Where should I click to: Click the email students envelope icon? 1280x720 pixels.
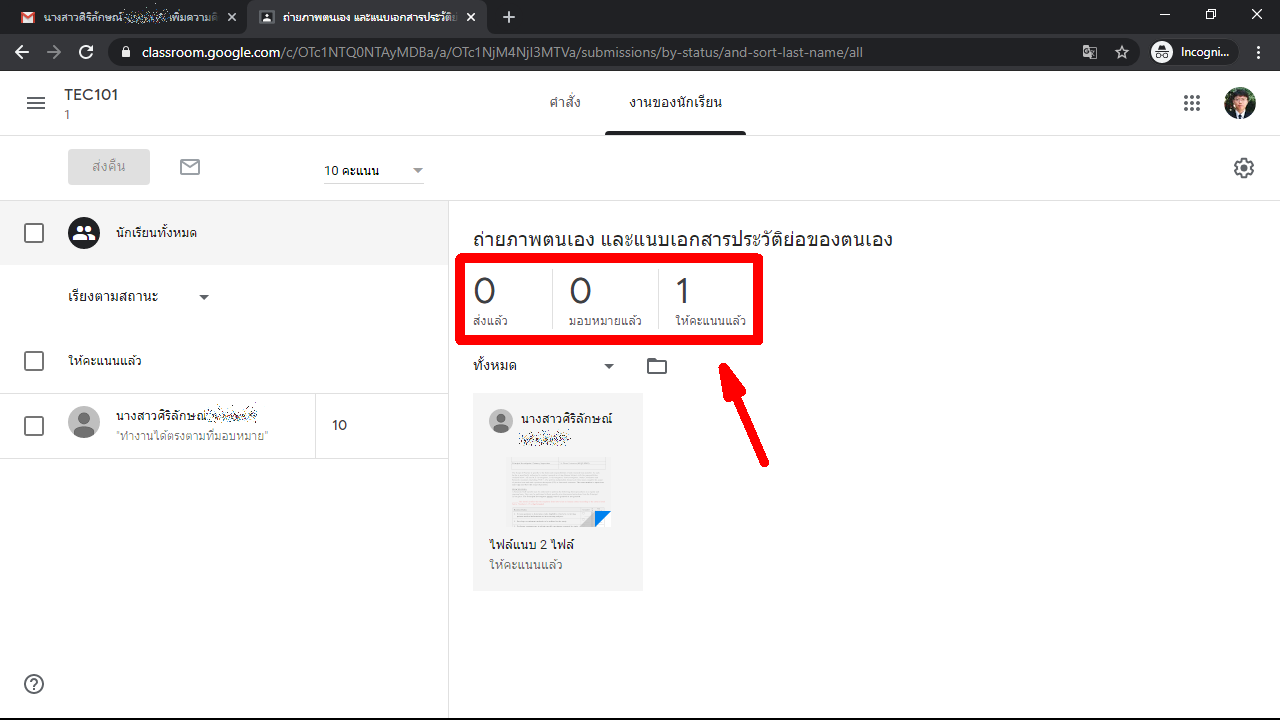tap(190, 167)
